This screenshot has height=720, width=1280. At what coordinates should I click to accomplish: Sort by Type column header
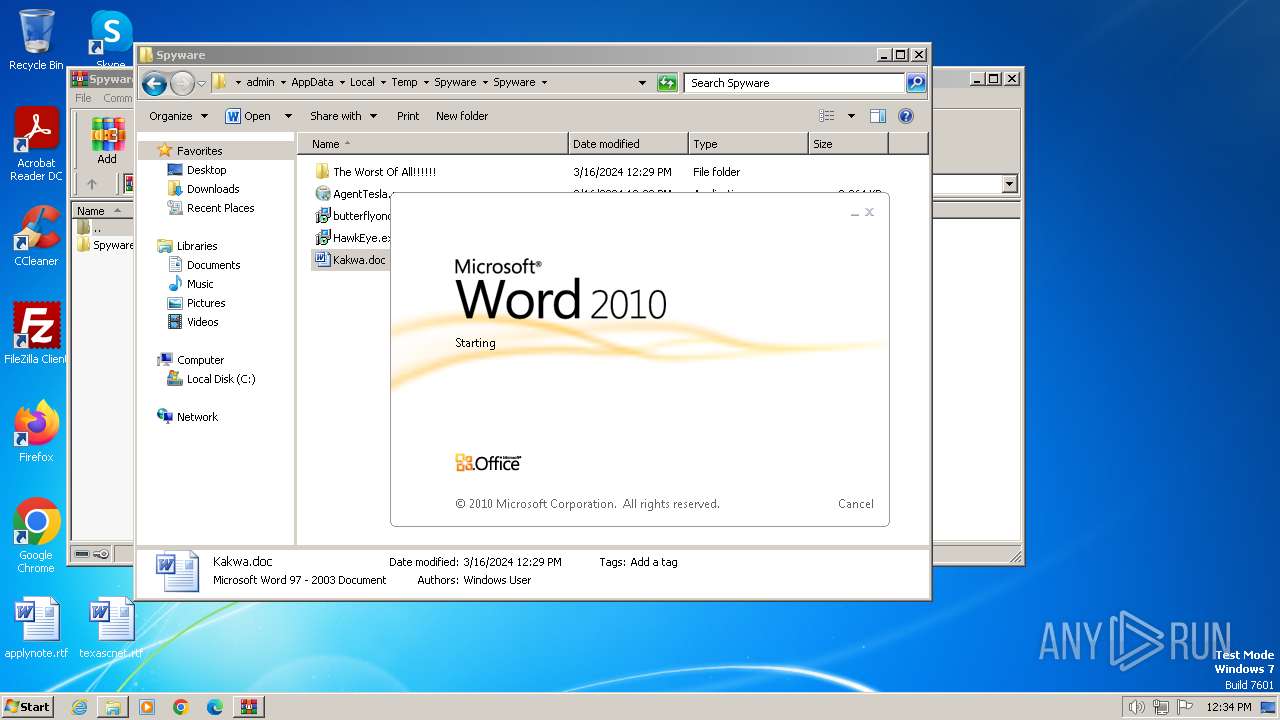pyautogui.click(x=748, y=144)
